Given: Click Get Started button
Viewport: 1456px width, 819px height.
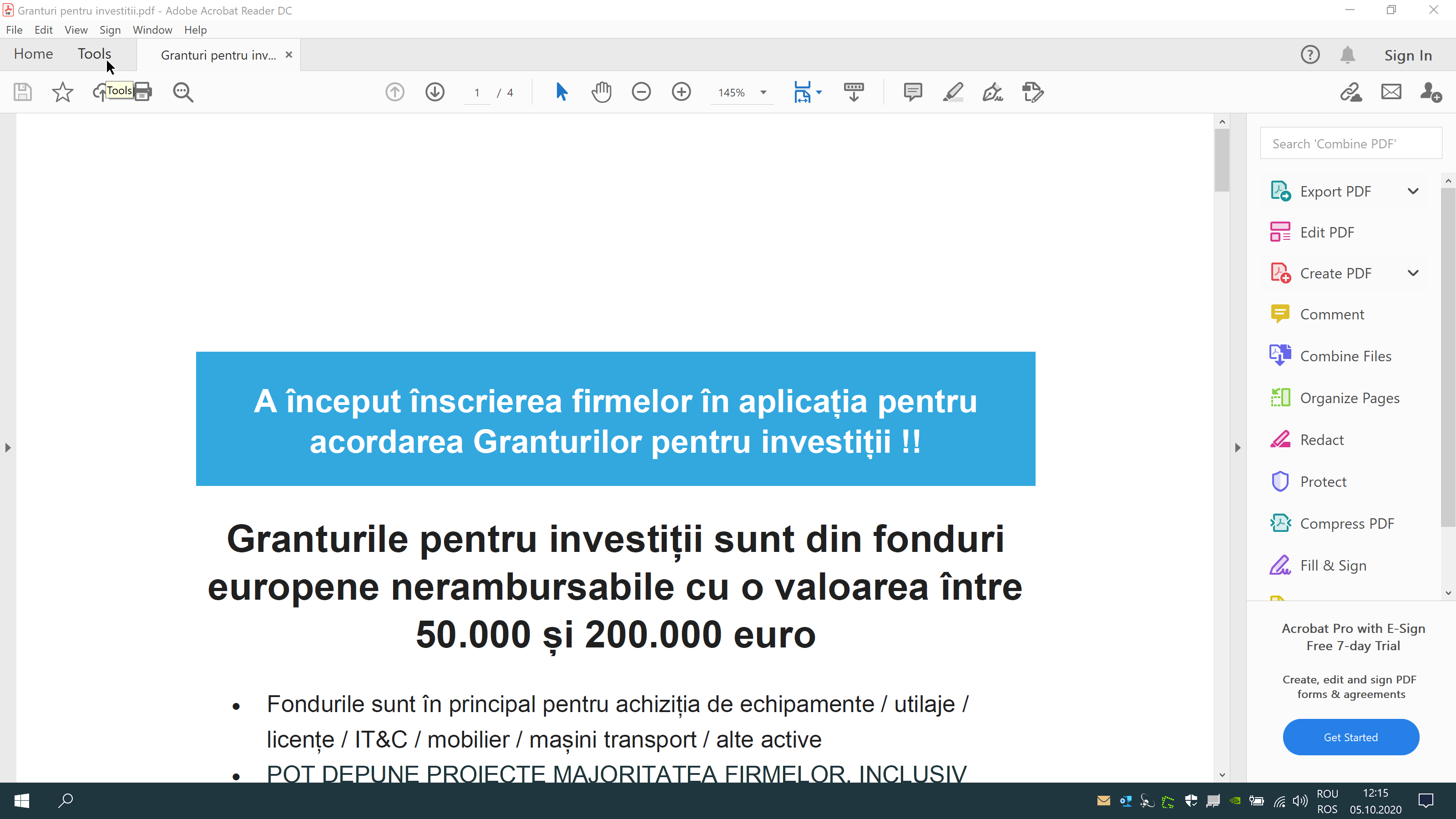Looking at the screenshot, I should coord(1350,737).
